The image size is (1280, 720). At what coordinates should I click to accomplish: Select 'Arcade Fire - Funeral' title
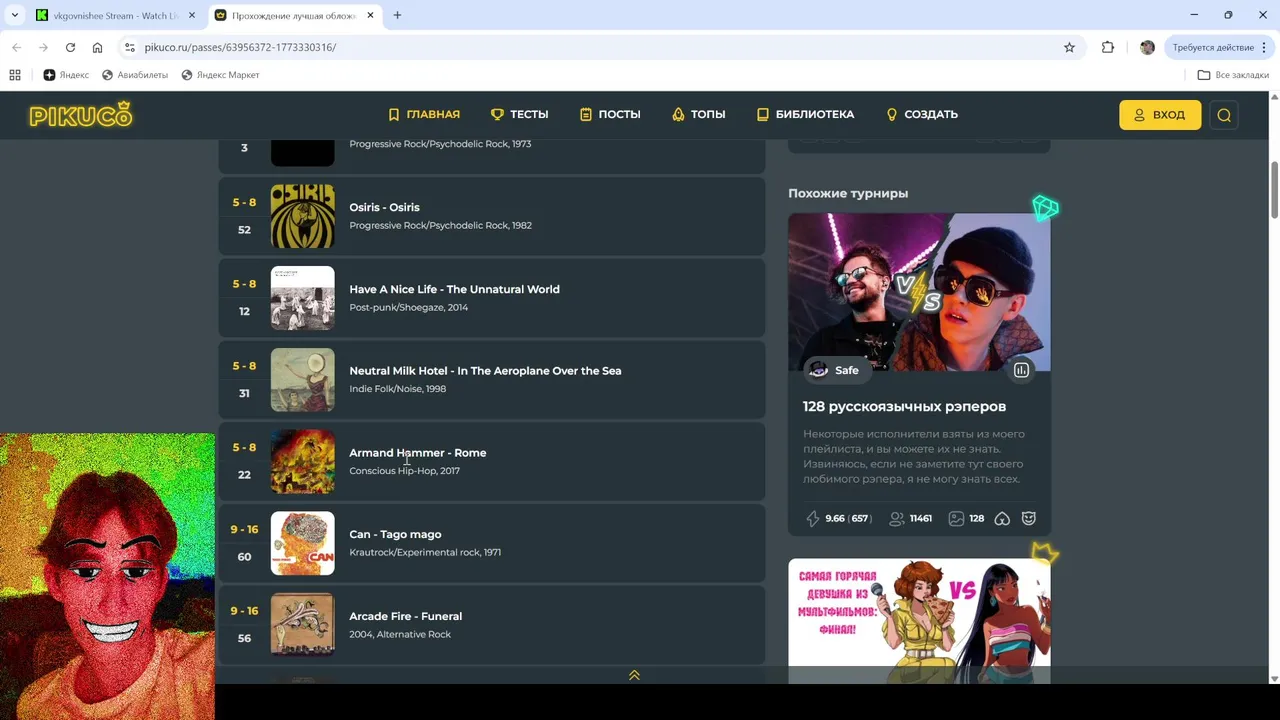click(405, 616)
